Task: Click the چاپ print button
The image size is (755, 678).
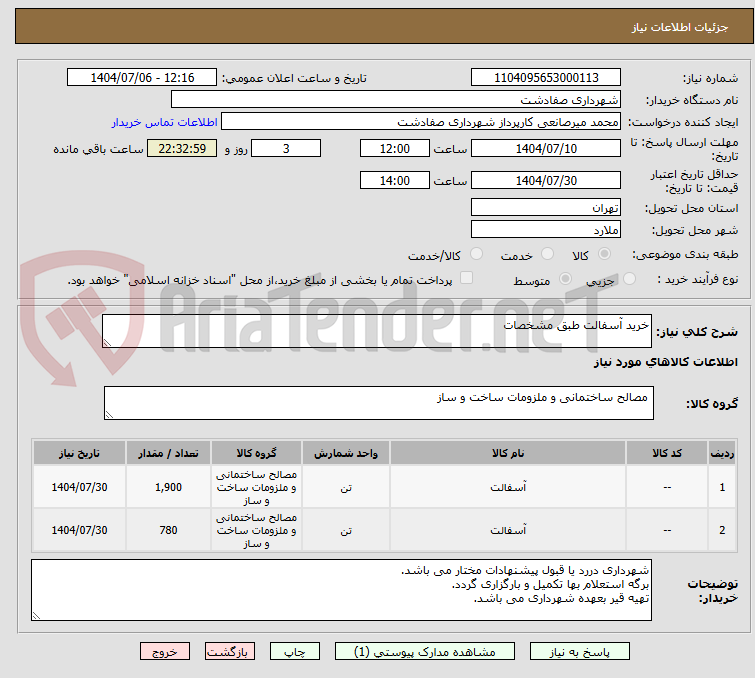Action: (x=295, y=652)
